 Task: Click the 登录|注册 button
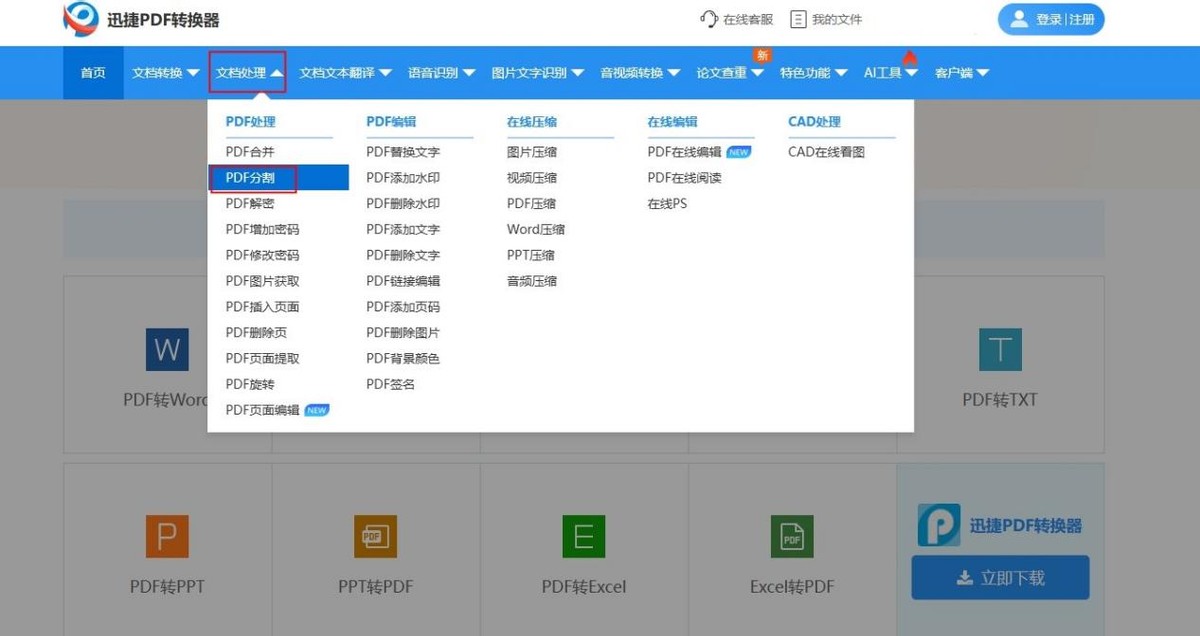pos(1050,19)
